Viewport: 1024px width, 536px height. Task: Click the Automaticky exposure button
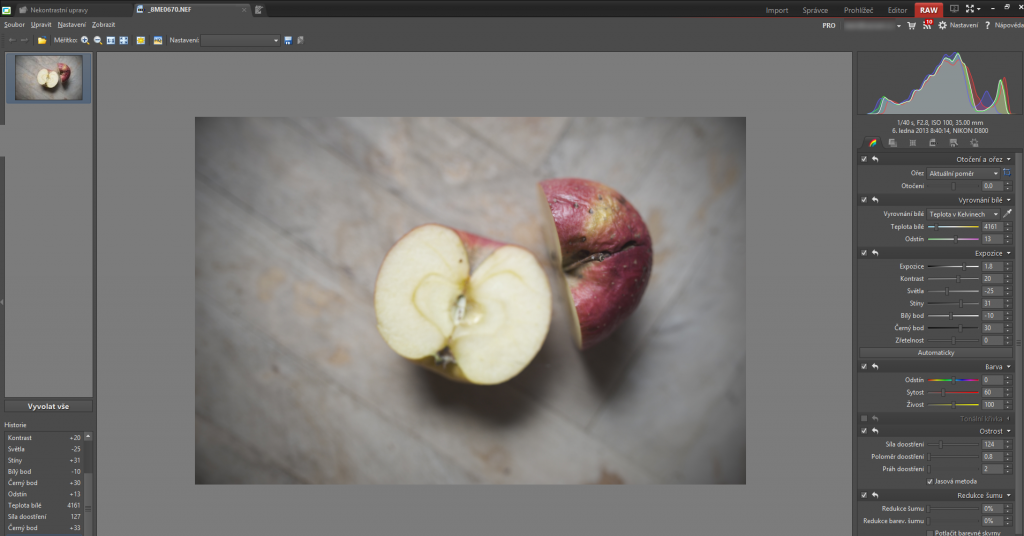(x=936, y=353)
